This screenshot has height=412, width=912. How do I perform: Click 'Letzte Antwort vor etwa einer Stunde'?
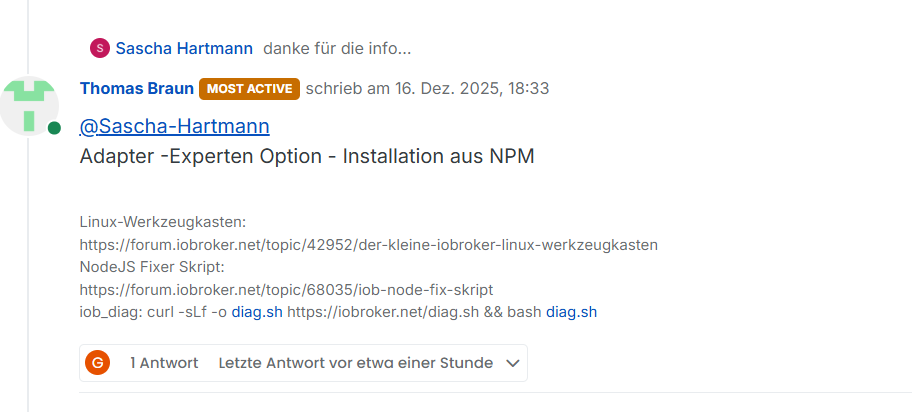[355, 363]
